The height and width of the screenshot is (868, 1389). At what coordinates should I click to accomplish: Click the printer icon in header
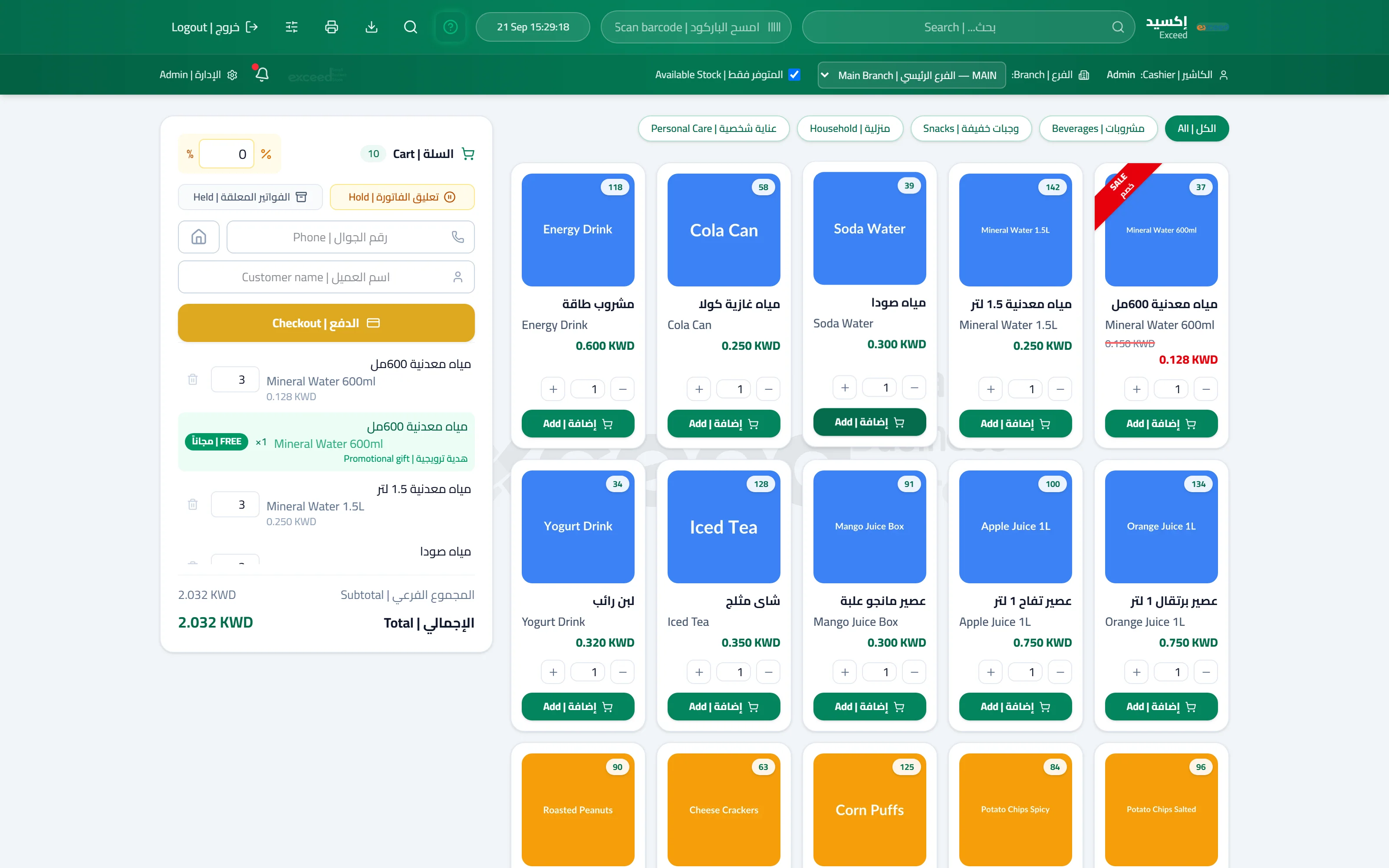click(331, 27)
